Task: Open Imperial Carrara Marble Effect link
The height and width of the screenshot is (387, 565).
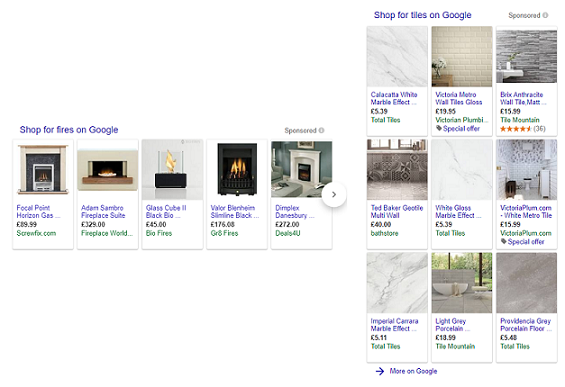Action: coord(394,325)
